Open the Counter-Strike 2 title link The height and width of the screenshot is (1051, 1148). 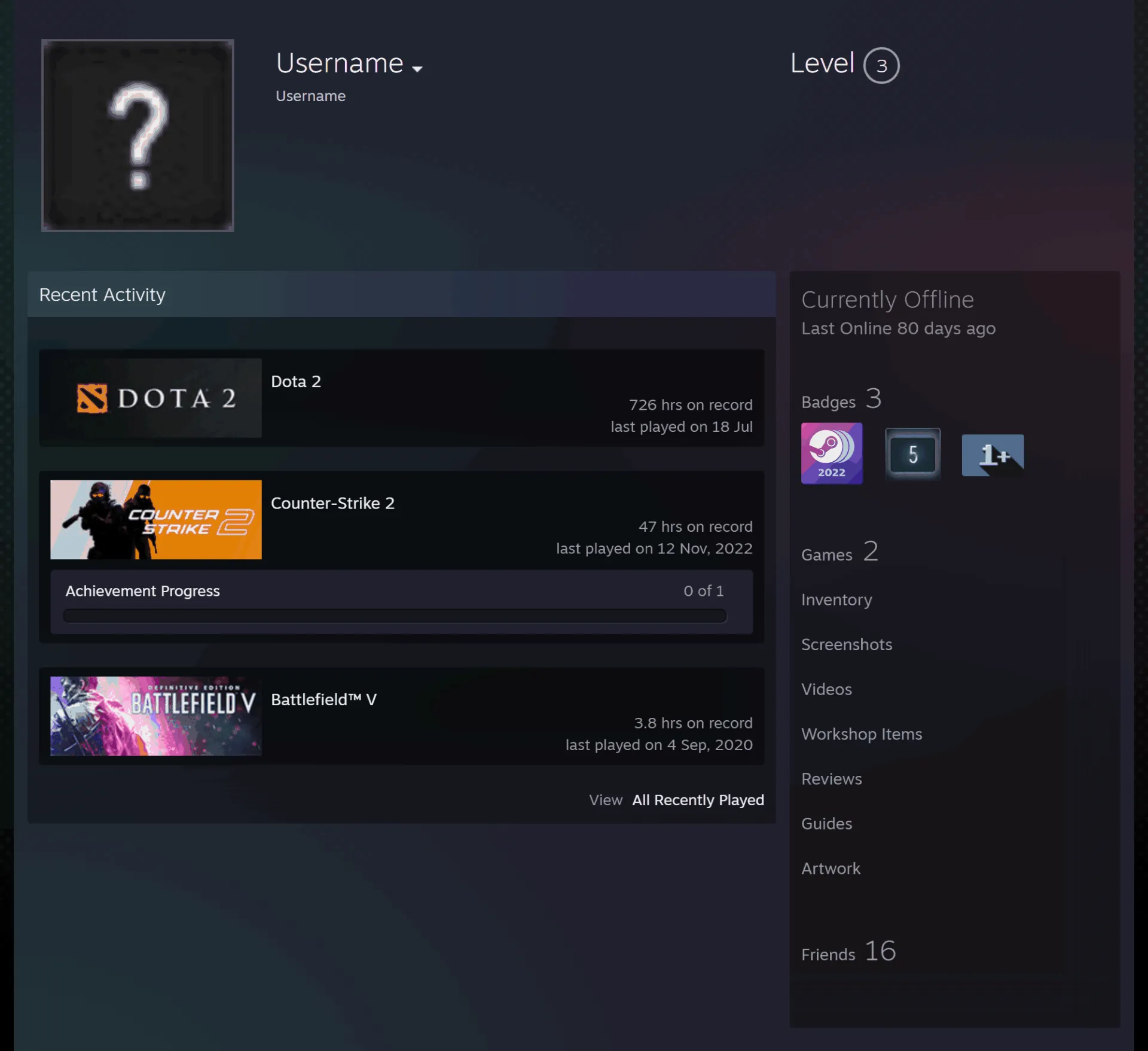click(x=332, y=503)
